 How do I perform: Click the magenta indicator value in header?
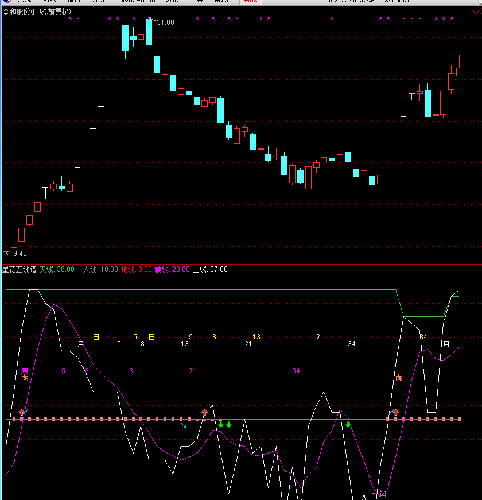(172, 269)
